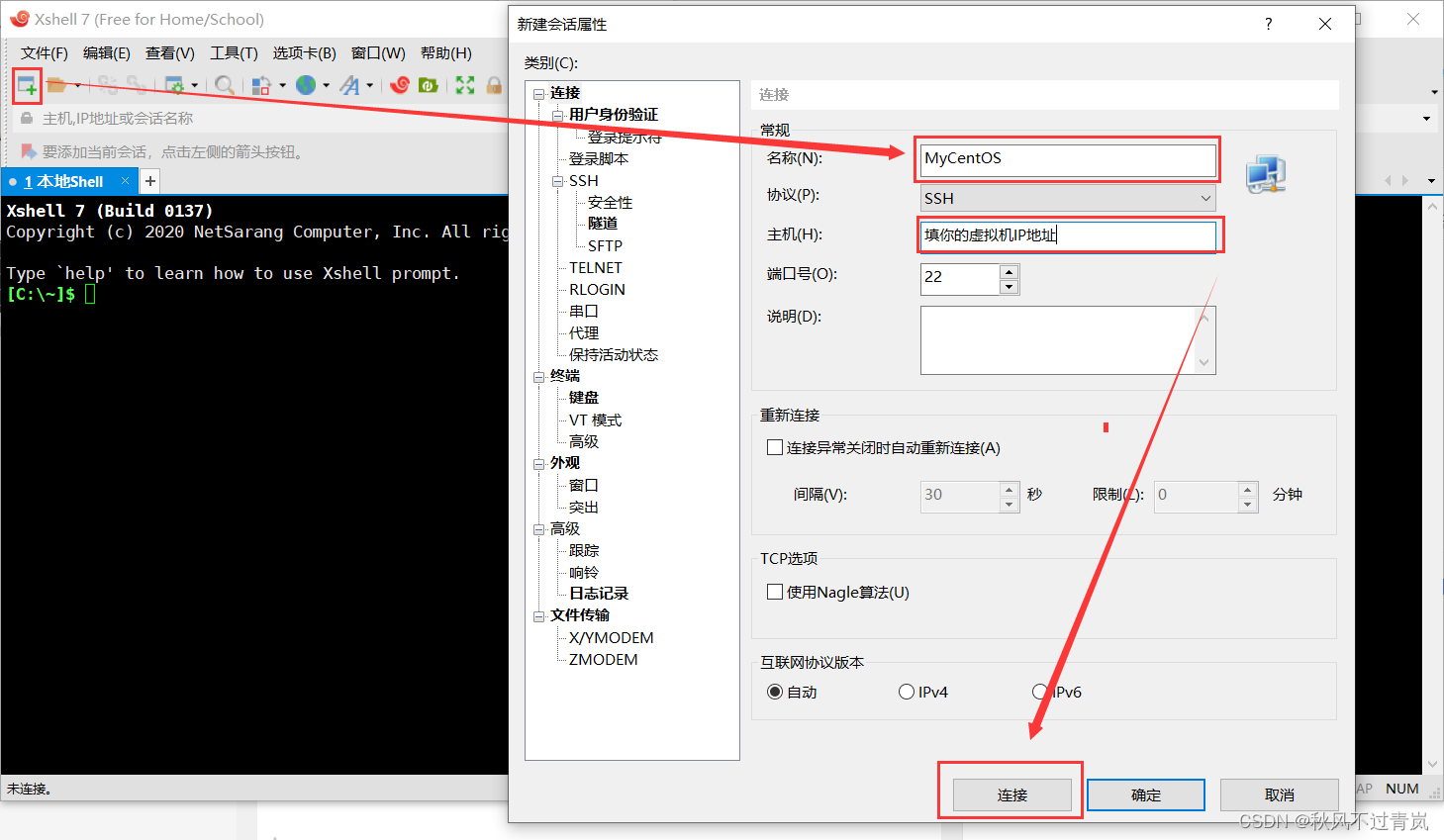This screenshot has height=840, width=1444.
Task: Collapse the 外观 tree node expander
Action: 539,464
